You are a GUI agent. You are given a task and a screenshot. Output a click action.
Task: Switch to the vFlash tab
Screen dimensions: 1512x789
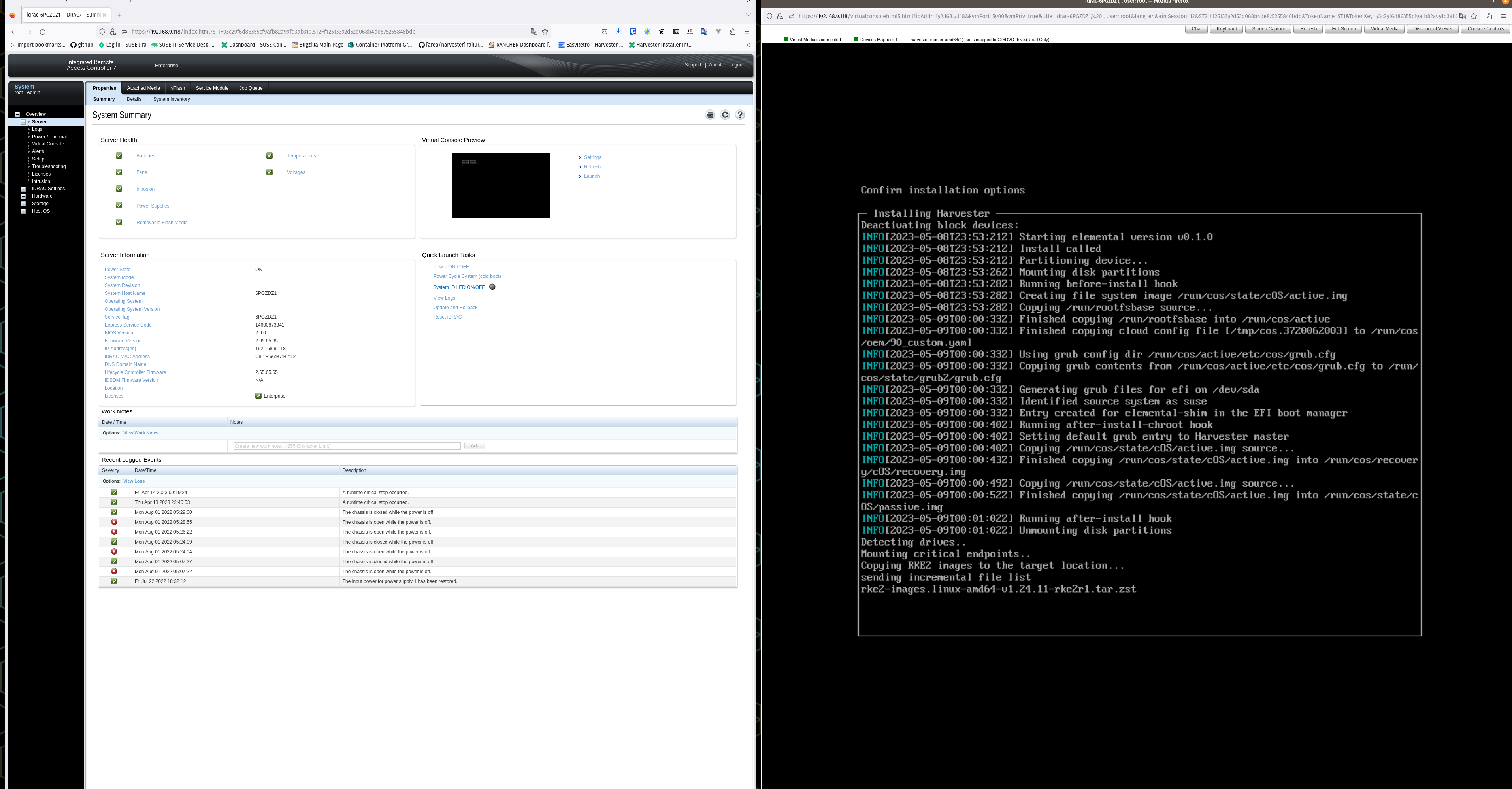pos(178,88)
